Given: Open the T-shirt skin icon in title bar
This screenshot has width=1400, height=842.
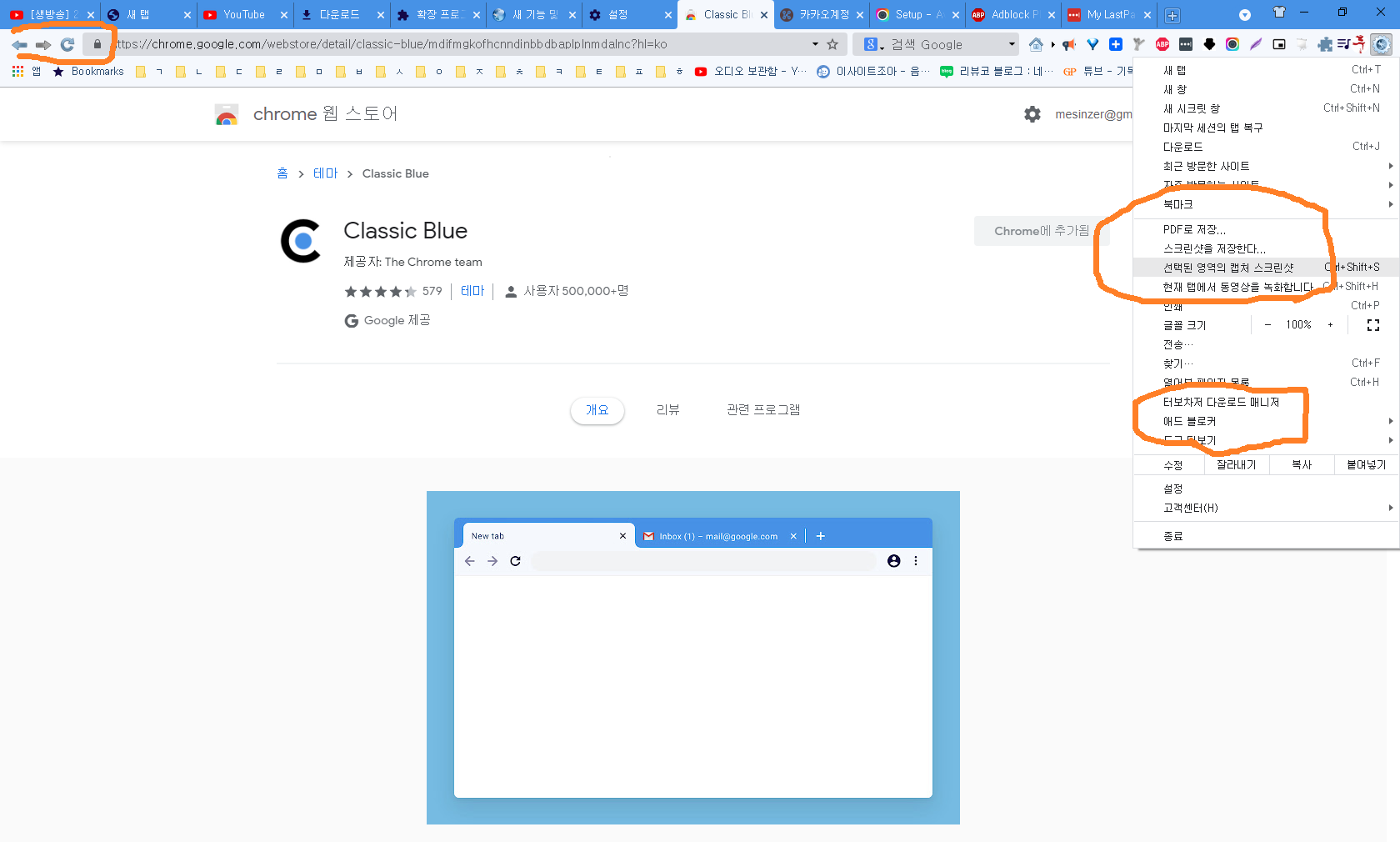Looking at the screenshot, I should [x=1279, y=13].
